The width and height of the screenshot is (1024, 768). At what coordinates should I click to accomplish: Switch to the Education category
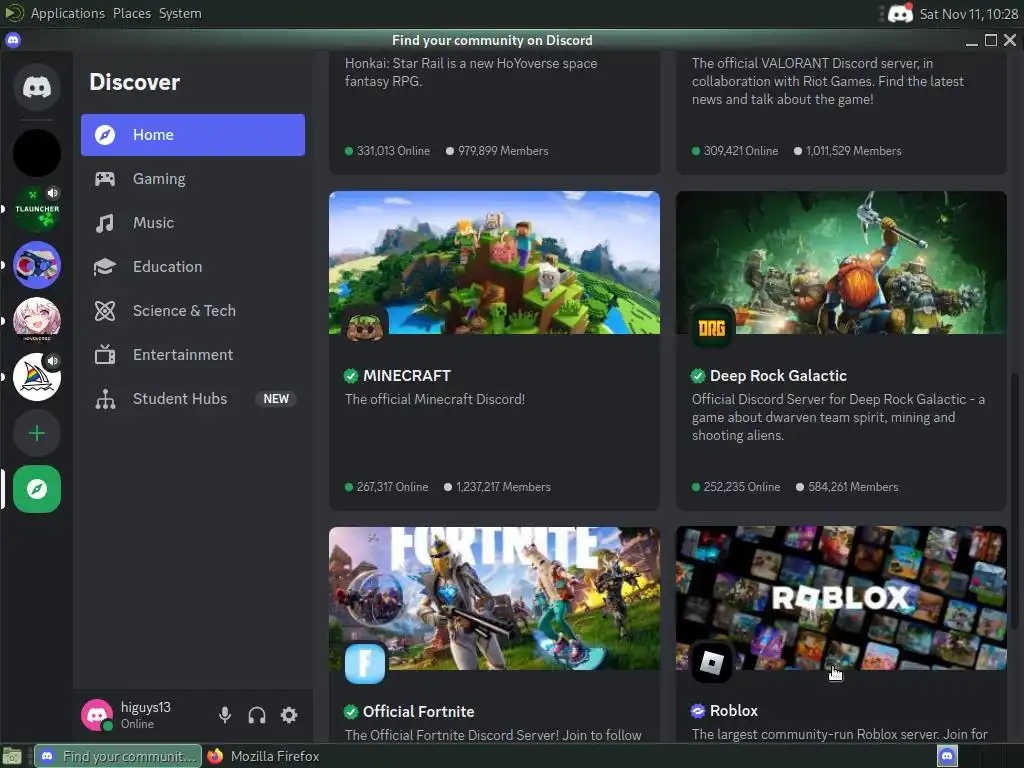pyautogui.click(x=193, y=267)
